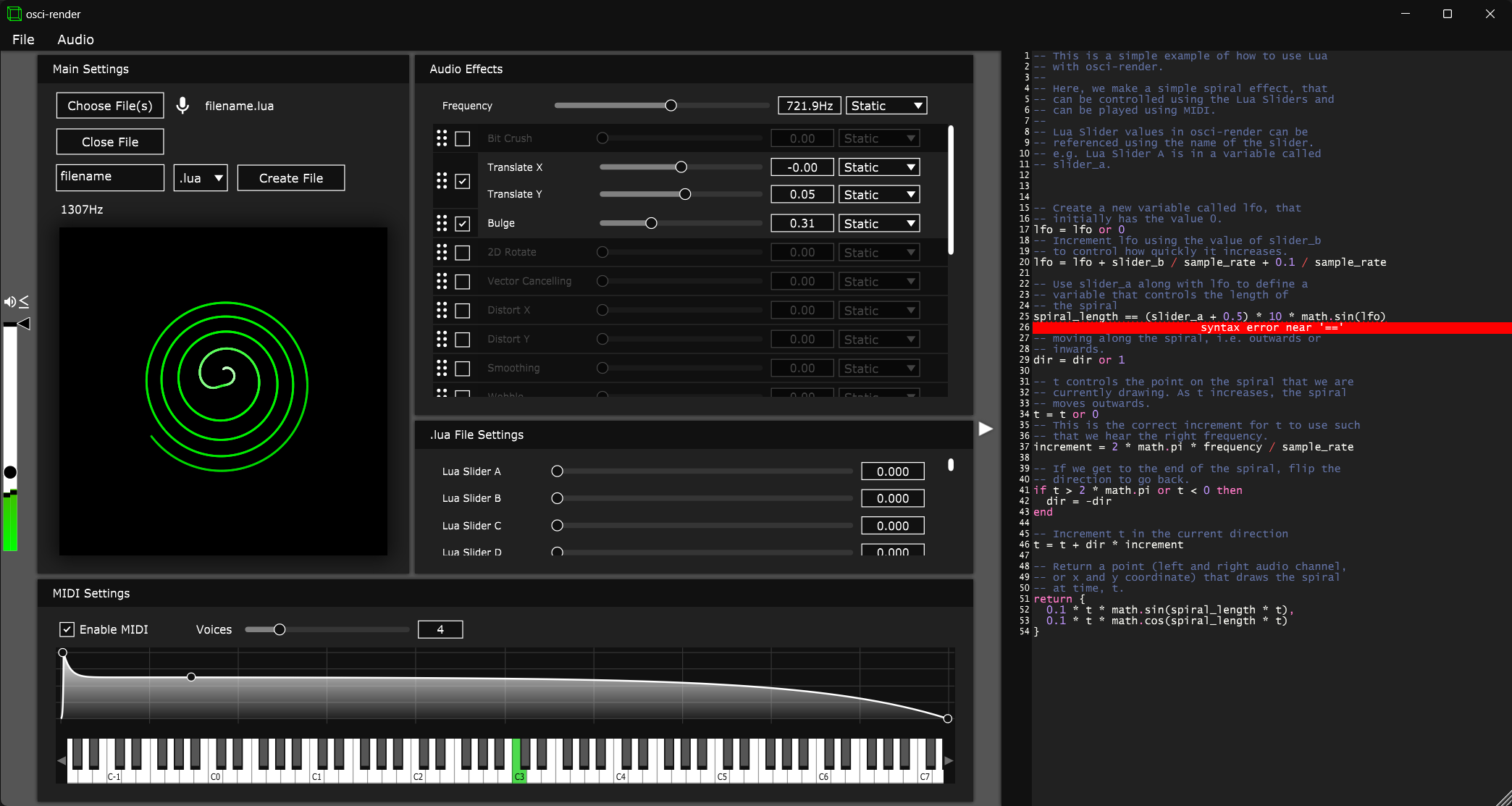Click the volume speaker icon

pyautogui.click(x=10, y=302)
